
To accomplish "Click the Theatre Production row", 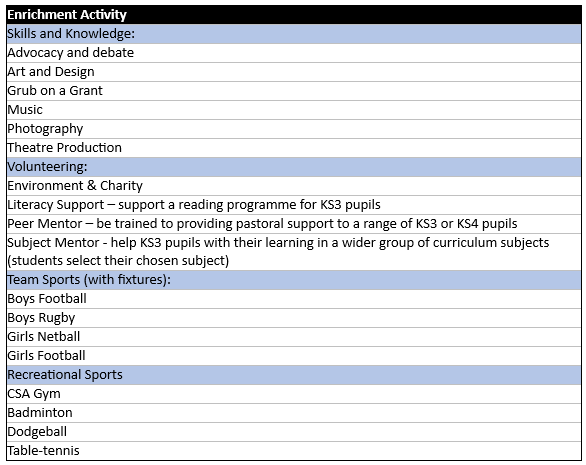I will point(294,148).
